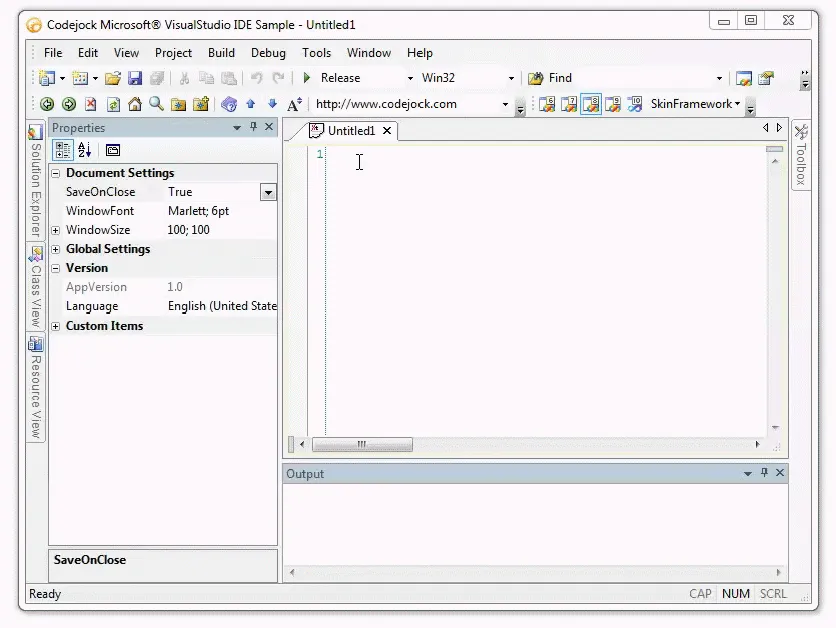Click the Cut scissors icon
The height and width of the screenshot is (628, 836).
(184, 78)
